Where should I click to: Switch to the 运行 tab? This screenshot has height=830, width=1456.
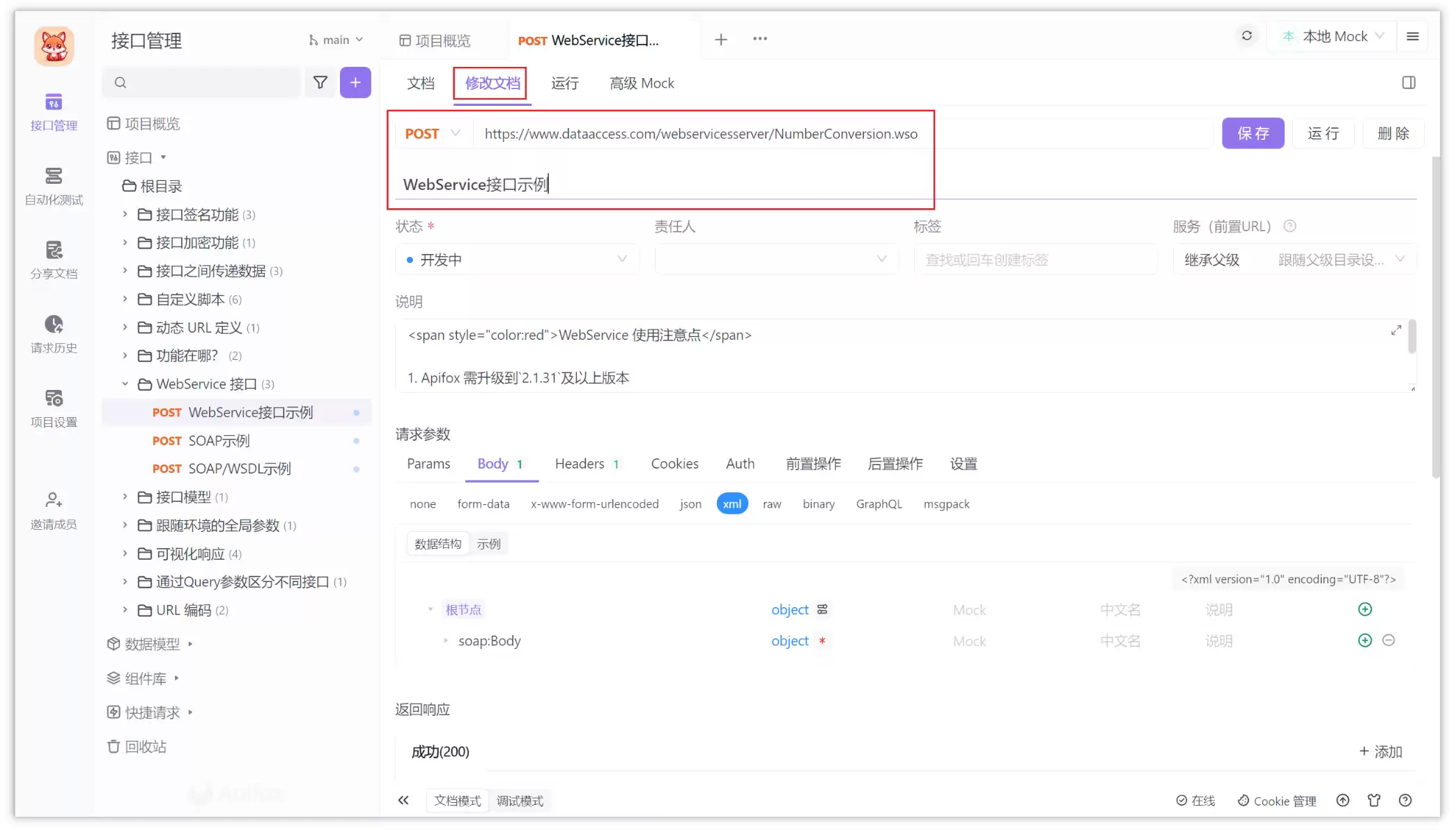click(x=565, y=84)
